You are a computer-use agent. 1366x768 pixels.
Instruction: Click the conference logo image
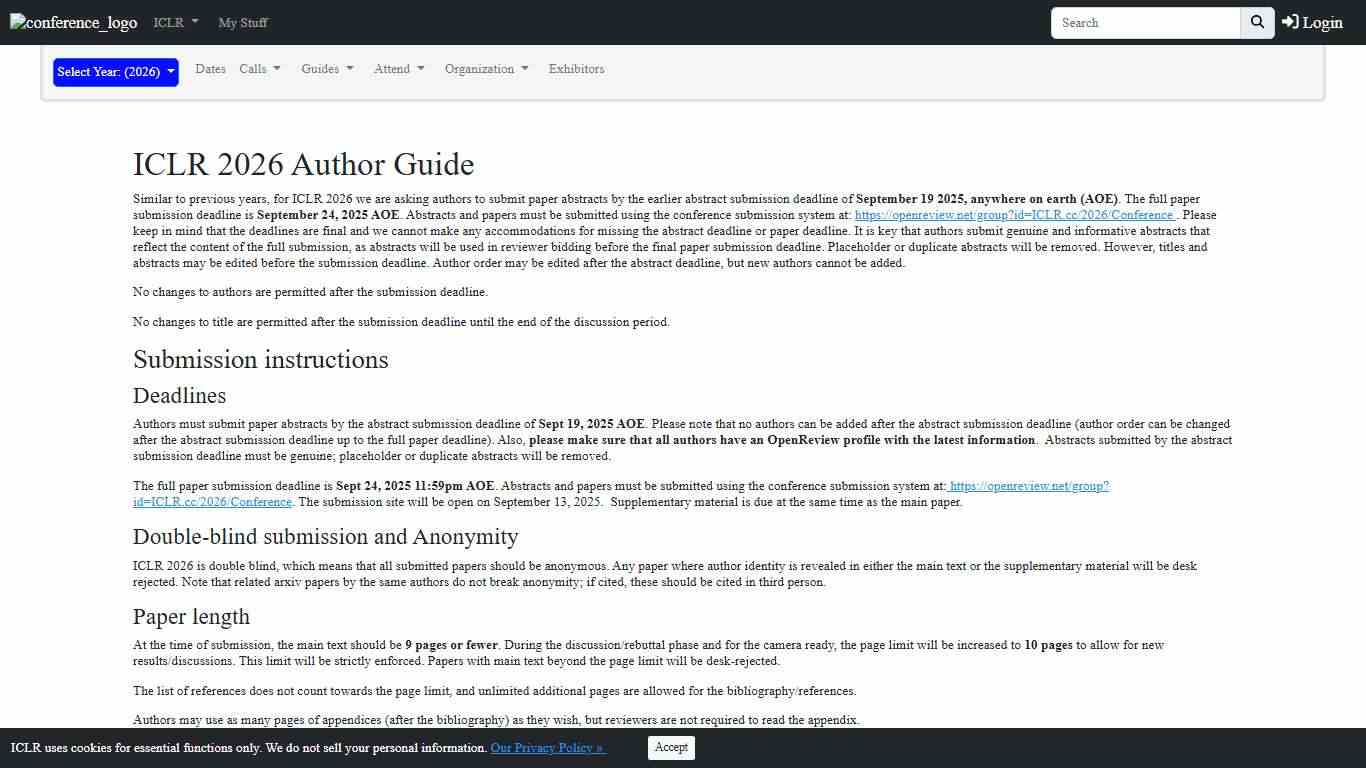pyautogui.click(x=72, y=22)
